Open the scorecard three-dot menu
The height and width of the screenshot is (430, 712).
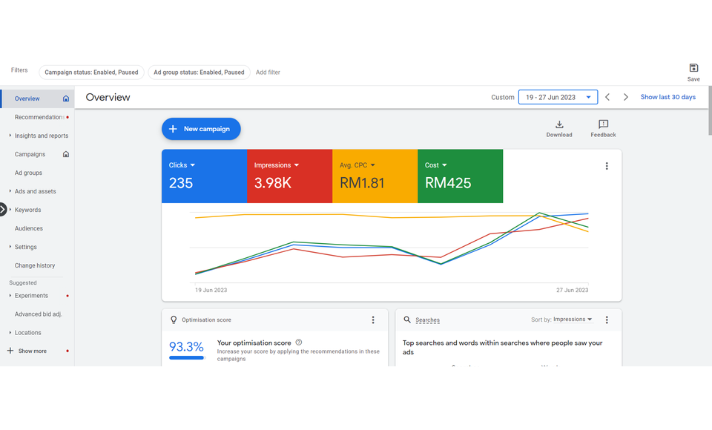click(x=605, y=167)
